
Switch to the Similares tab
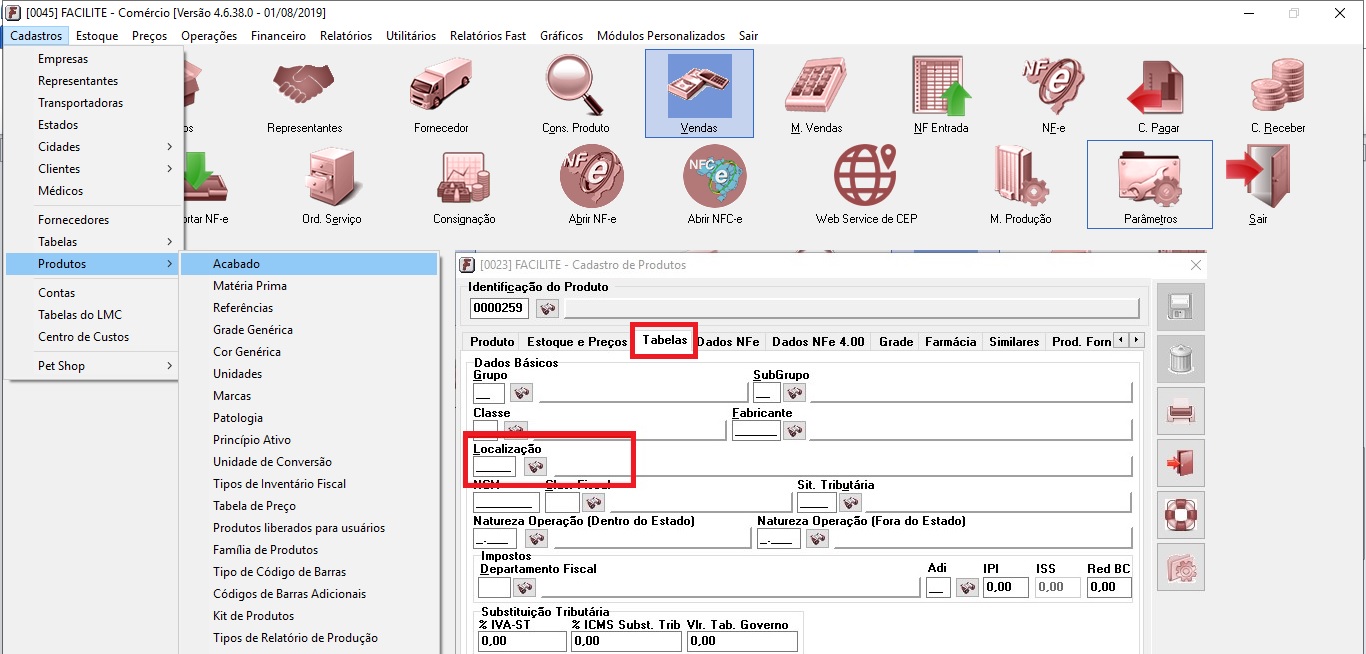click(x=1014, y=342)
